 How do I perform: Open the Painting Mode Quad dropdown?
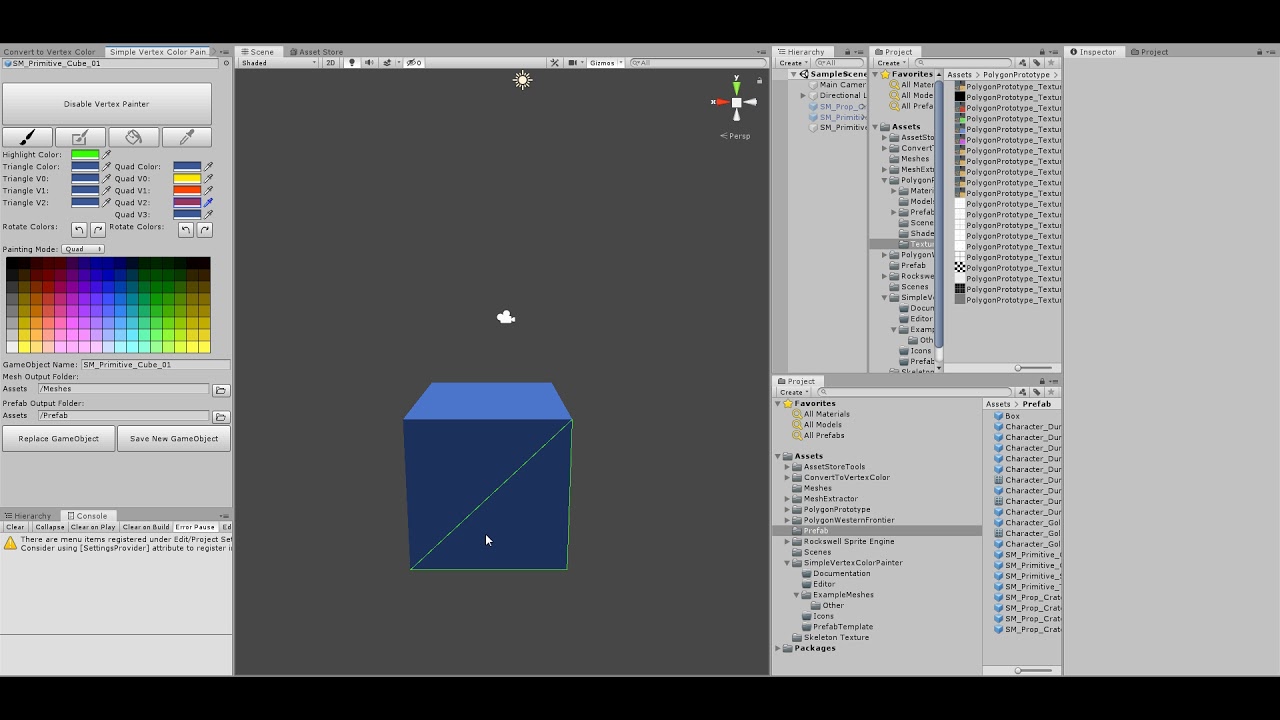tap(83, 249)
